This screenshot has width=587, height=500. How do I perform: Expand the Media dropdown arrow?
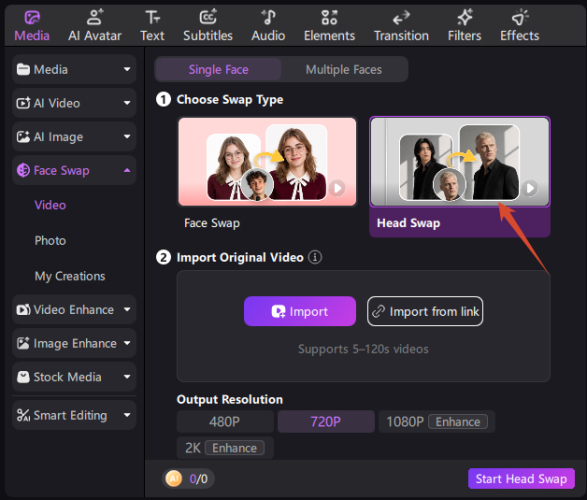point(127,69)
